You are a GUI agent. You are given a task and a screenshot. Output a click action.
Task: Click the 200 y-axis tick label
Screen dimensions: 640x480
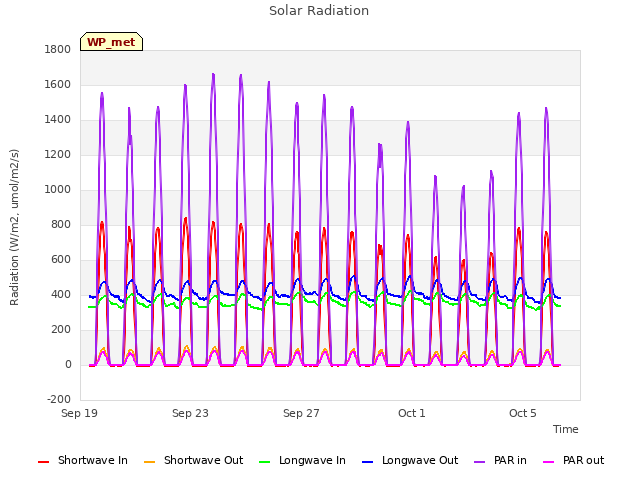click(x=61, y=330)
